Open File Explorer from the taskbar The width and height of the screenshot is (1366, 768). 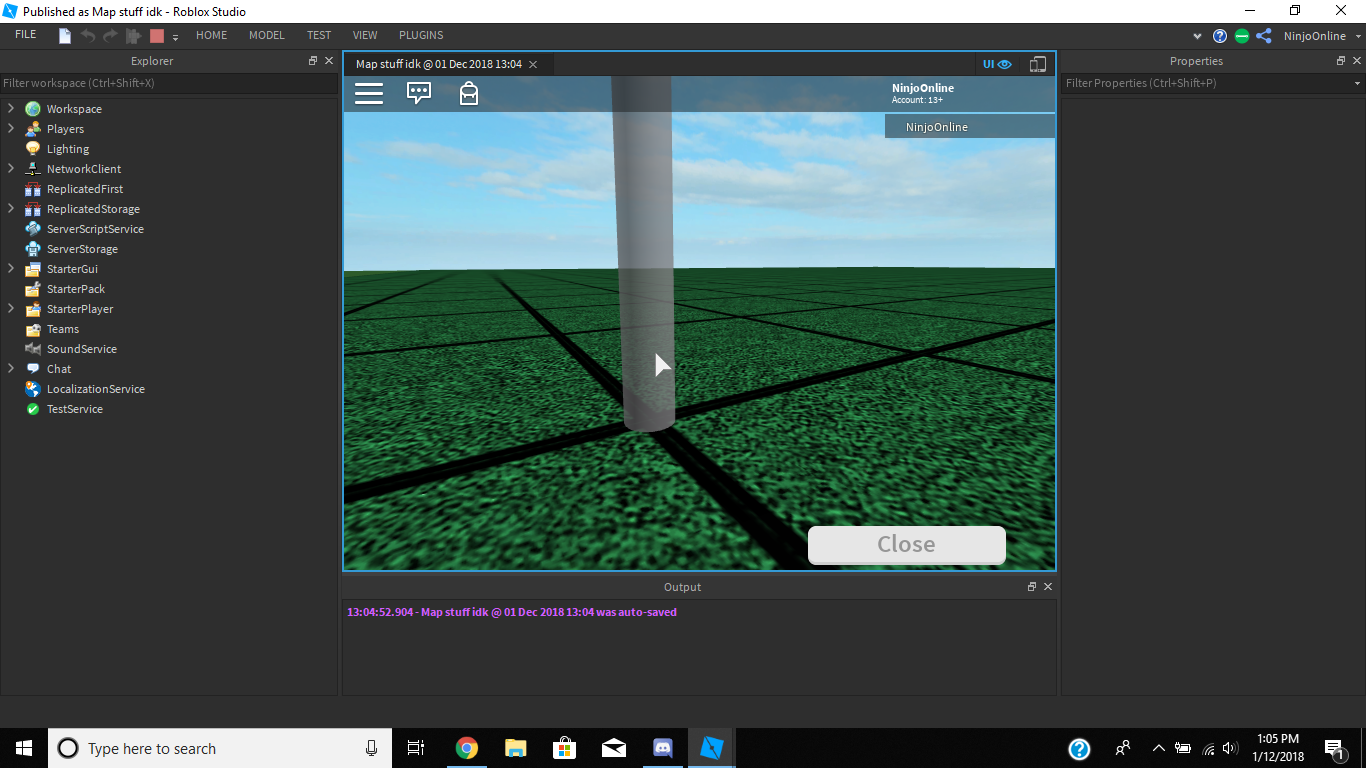(x=515, y=748)
